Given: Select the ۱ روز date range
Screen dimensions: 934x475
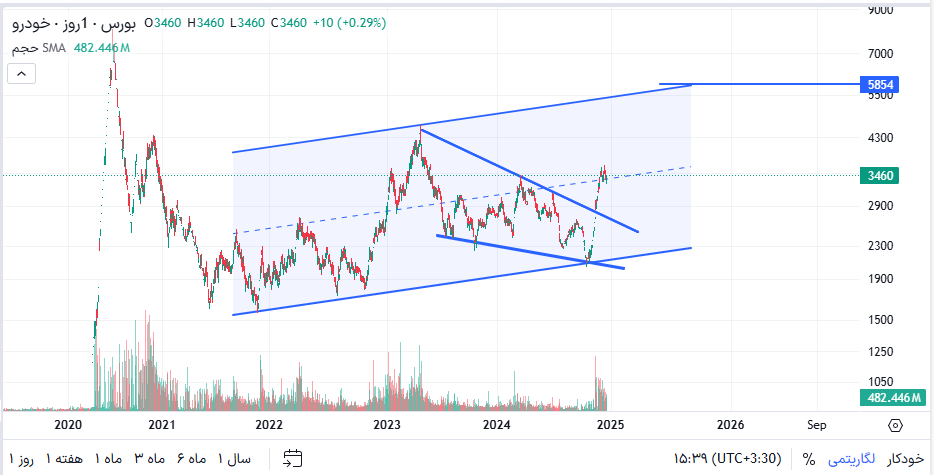Looking at the screenshot, I should 21,459.
